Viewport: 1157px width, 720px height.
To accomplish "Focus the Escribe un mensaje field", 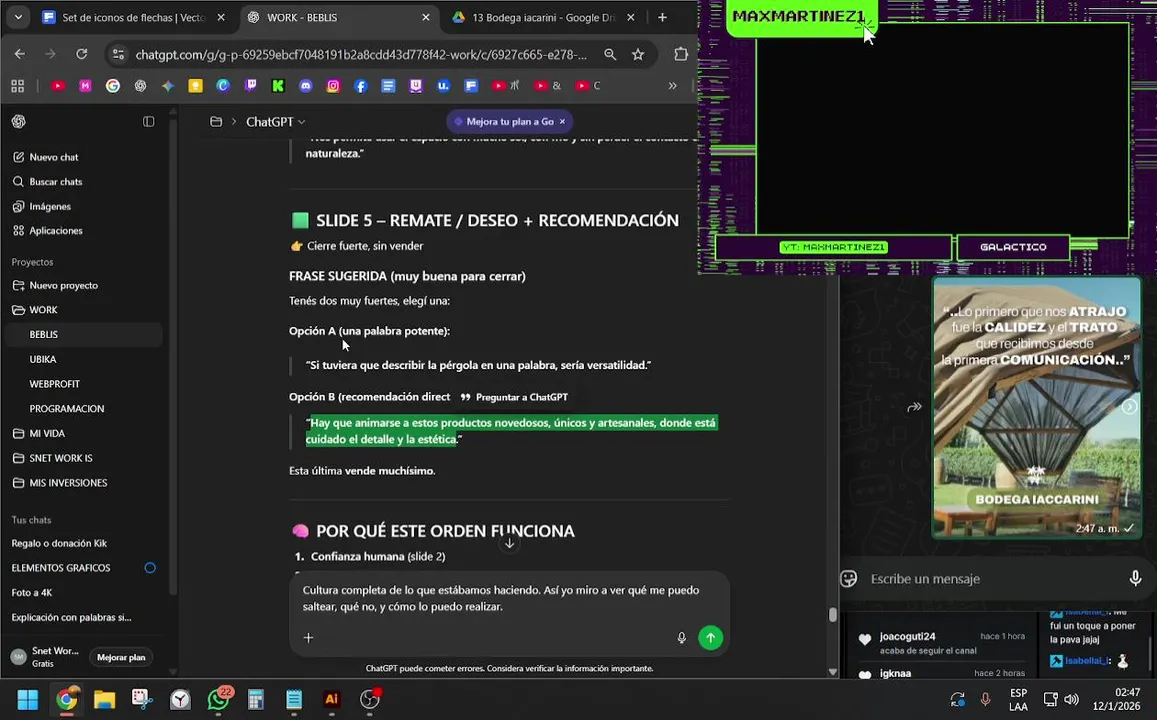I will (992, 579).
